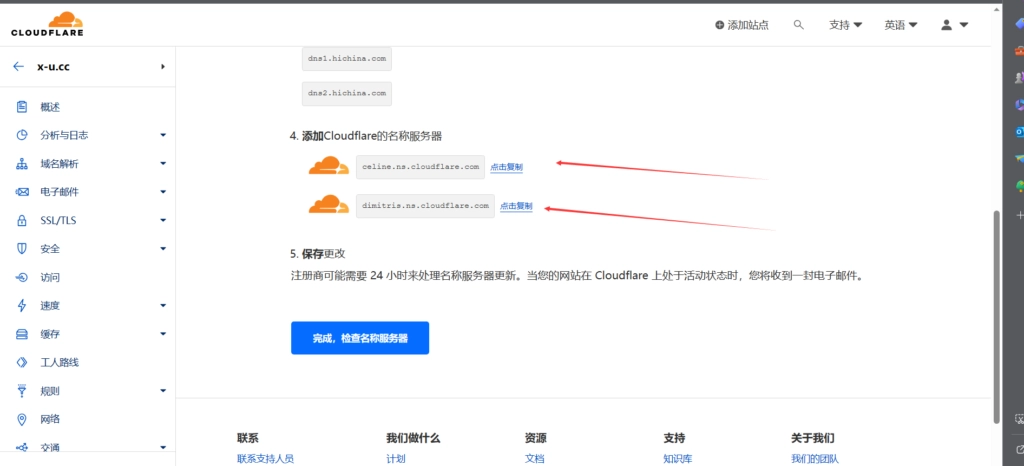The width and height of the screenshot is (1024, 466).
Task: Expand the 安全 submenu arrow
Action: point(163,249)
